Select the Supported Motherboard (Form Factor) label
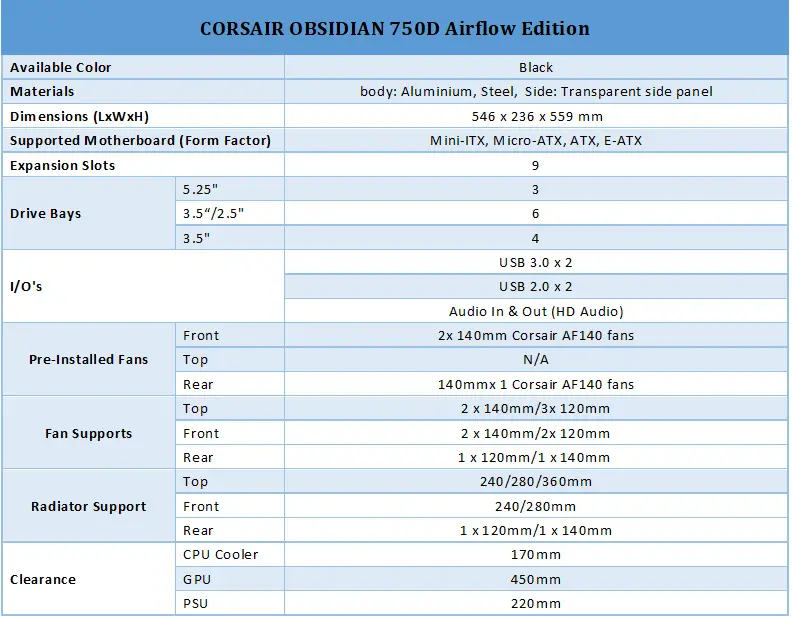The width and height of the screenshot is (792, 617). (140, 140)
